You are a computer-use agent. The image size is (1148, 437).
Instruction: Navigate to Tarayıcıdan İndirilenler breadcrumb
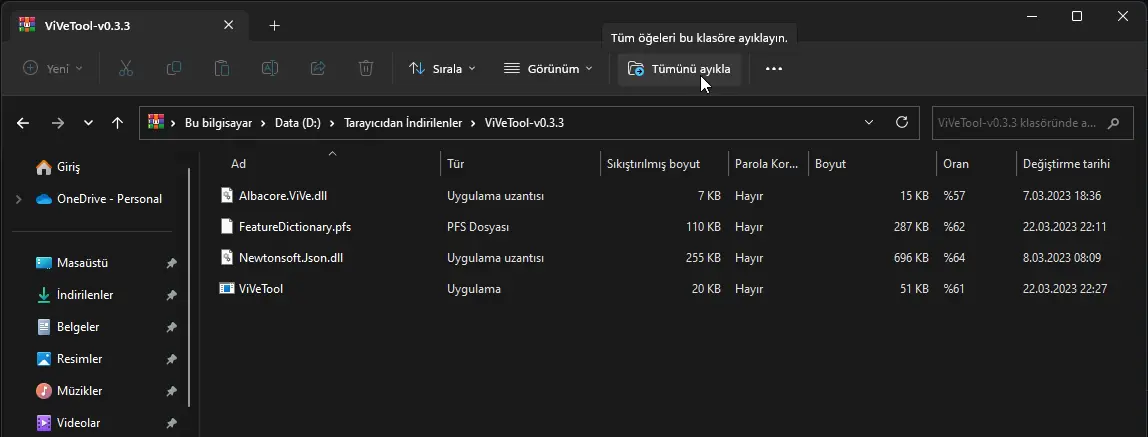(403, 123)
